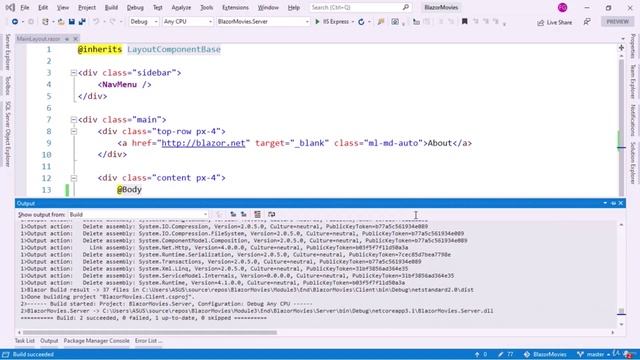Close the MainLayout.razor tab
The width and height of the screenshot is (640, 360).
(x=76, y=39)
